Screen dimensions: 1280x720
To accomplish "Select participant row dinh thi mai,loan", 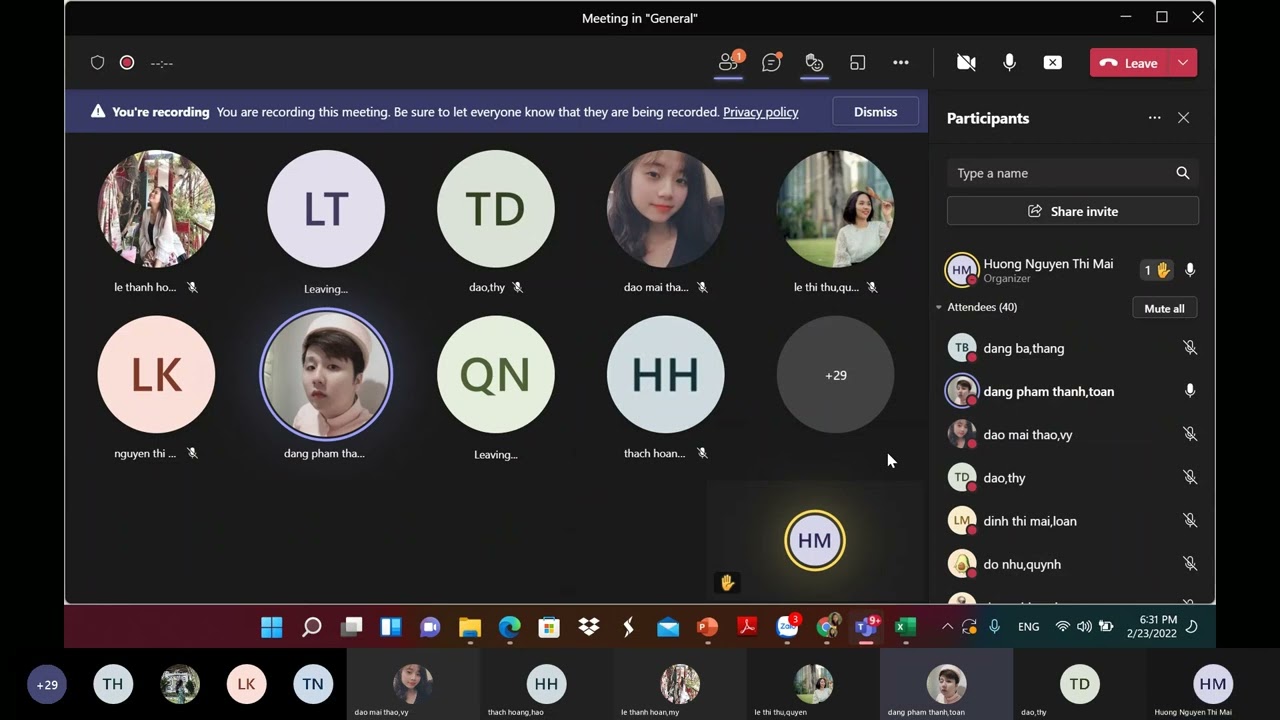I will [x=1072, y=520].
